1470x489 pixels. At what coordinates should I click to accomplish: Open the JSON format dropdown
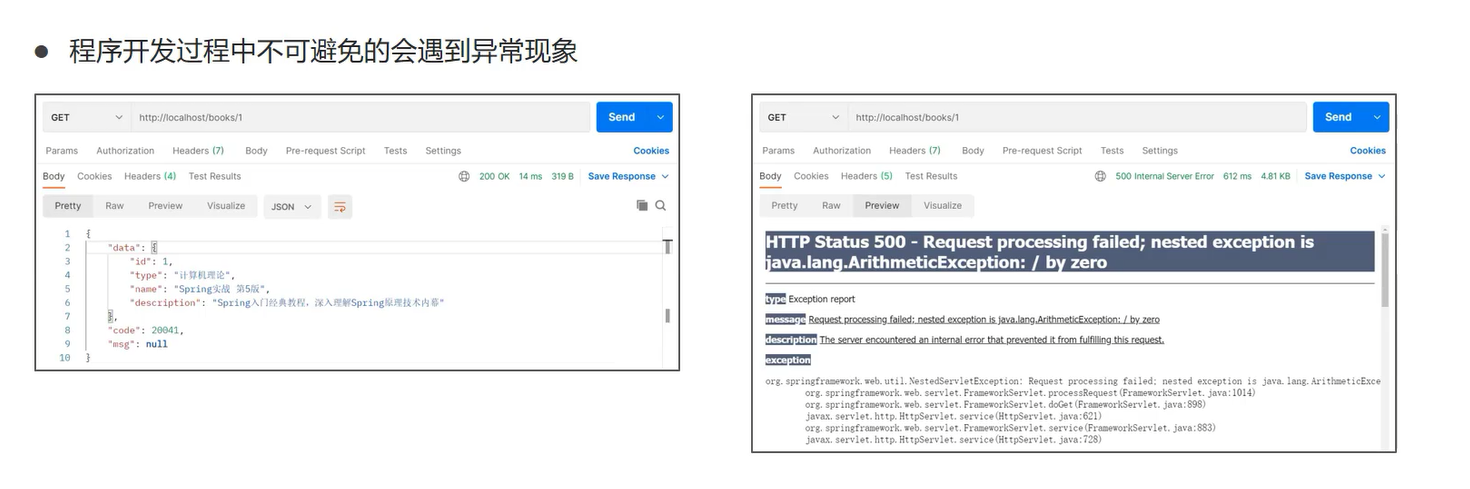[x=292, y=207]
